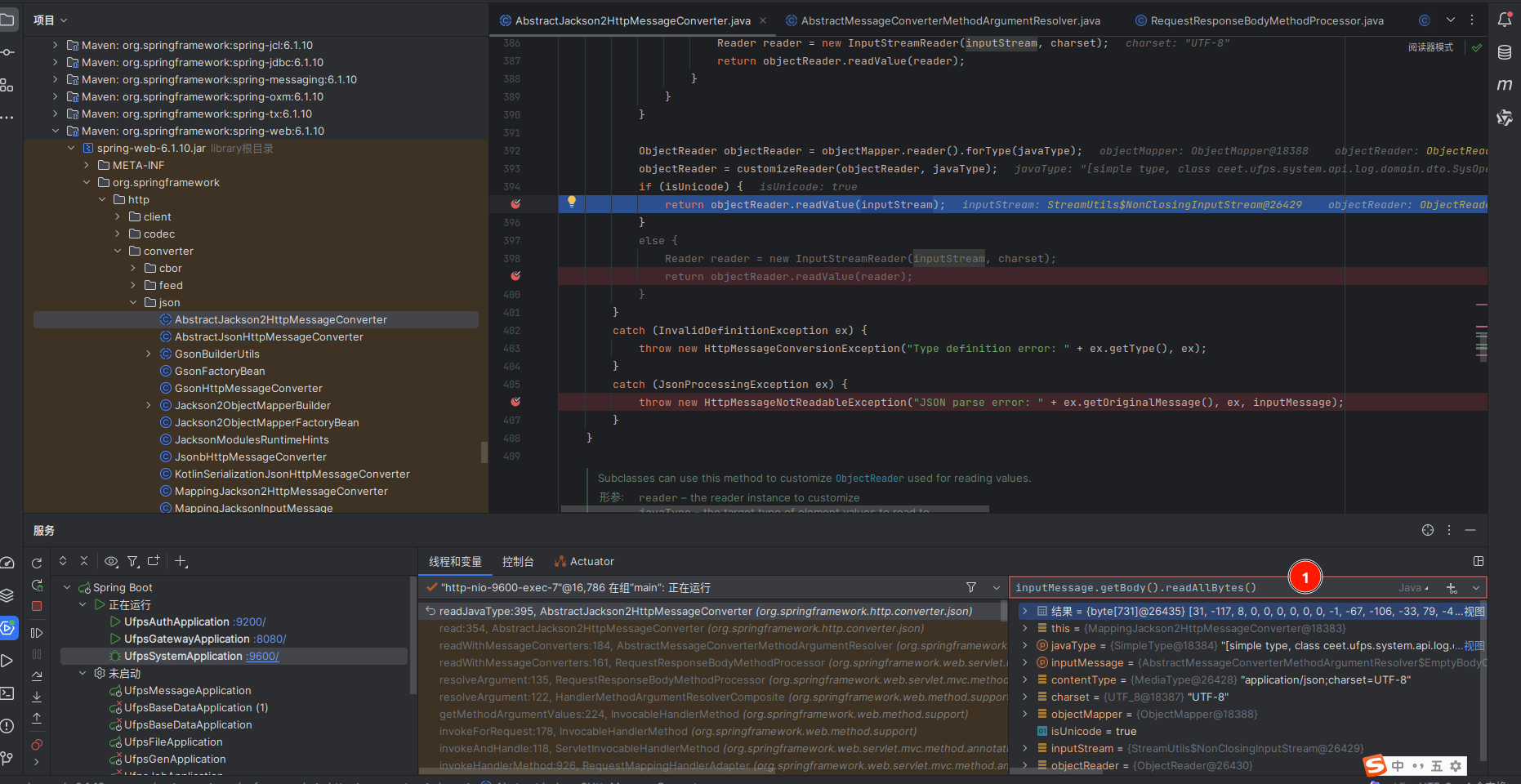The image size is (1521, 784).
Task: Collapse Maven spring-web:6.1.10 library node
Action: click(56, 131)
